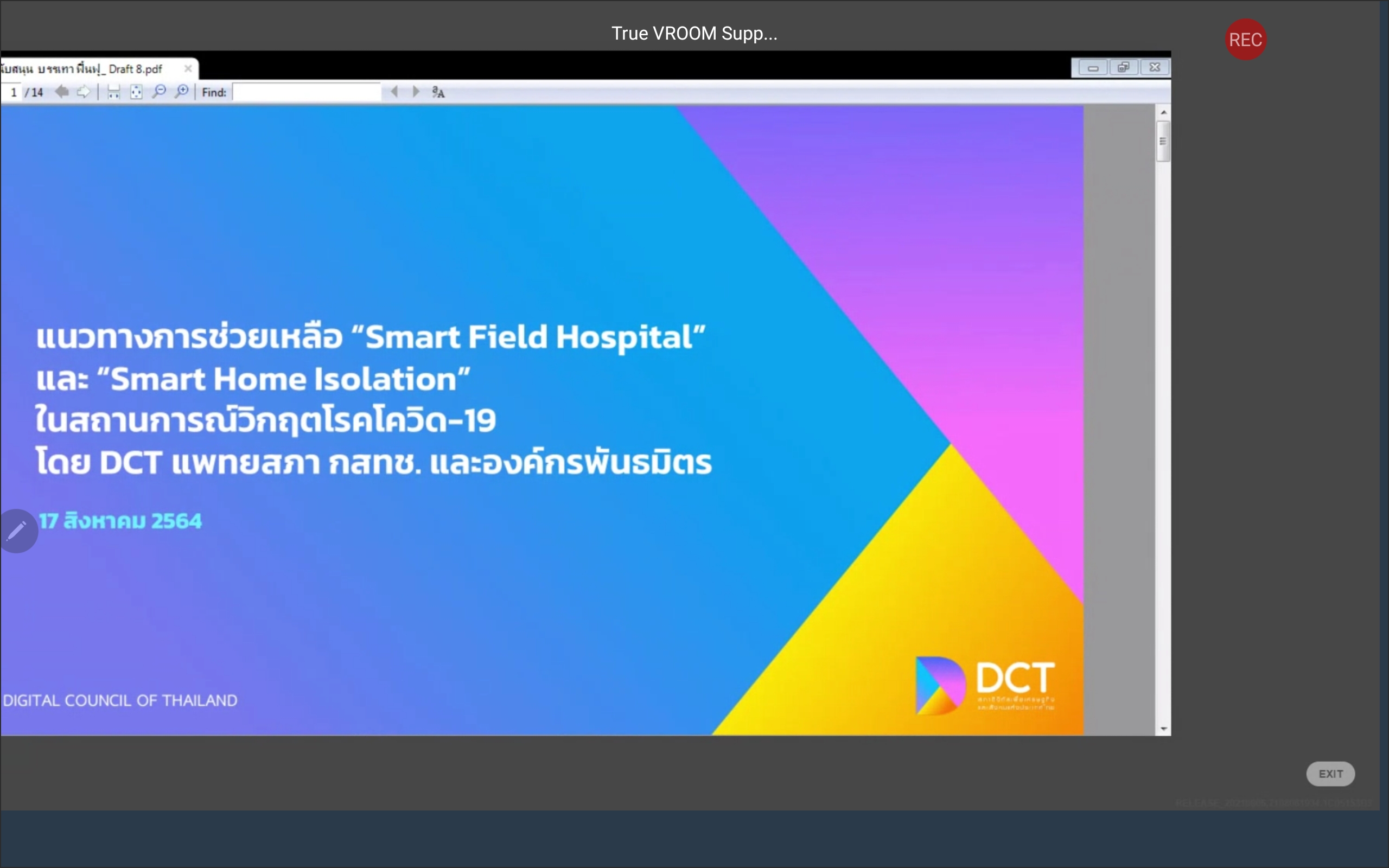Go to previous page with left arrow

click(62, 92)
